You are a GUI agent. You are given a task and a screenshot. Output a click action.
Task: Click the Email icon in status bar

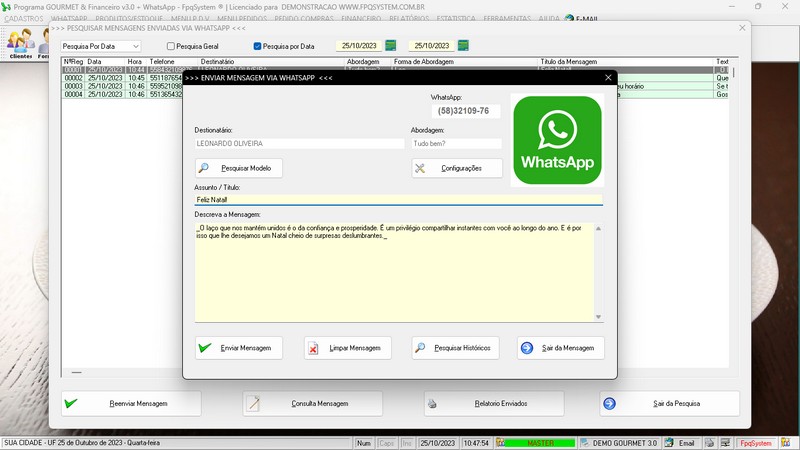669,443
